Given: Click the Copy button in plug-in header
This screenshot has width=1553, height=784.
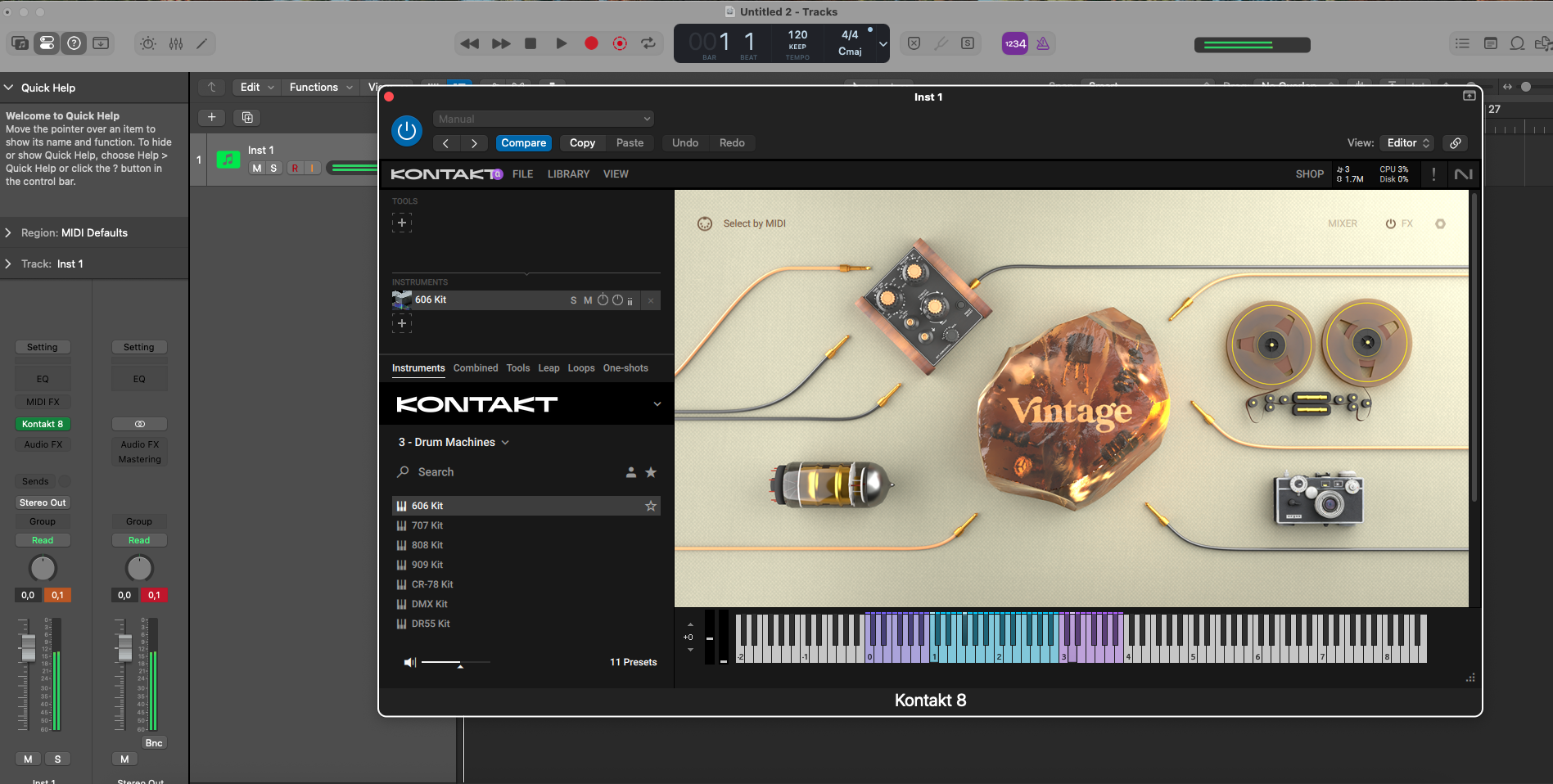Looking at the screenshot, I should coord(582,143).
